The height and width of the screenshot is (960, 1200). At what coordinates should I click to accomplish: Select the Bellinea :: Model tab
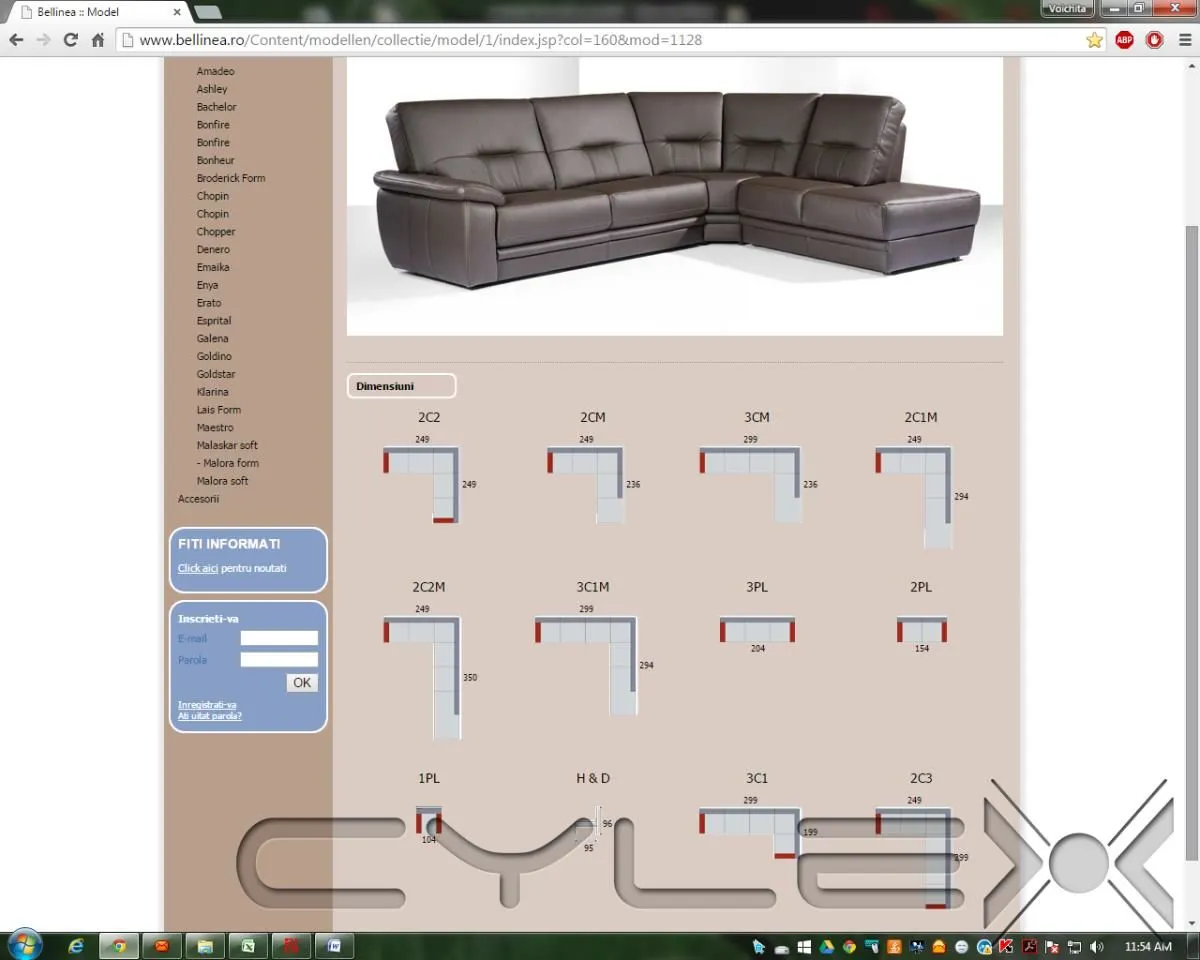pos(95,12)
